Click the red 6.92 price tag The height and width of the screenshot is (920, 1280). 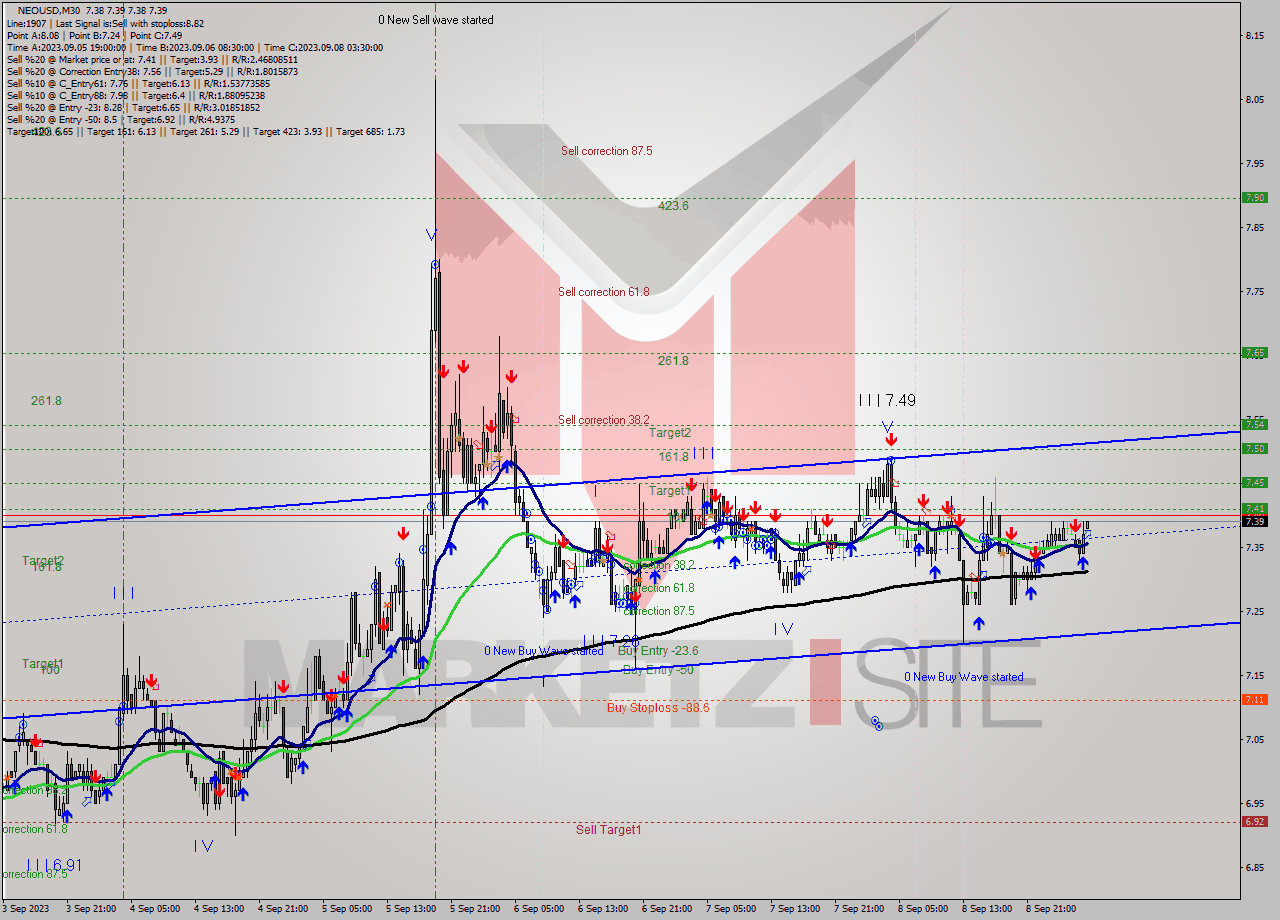tap(1254, 822)
